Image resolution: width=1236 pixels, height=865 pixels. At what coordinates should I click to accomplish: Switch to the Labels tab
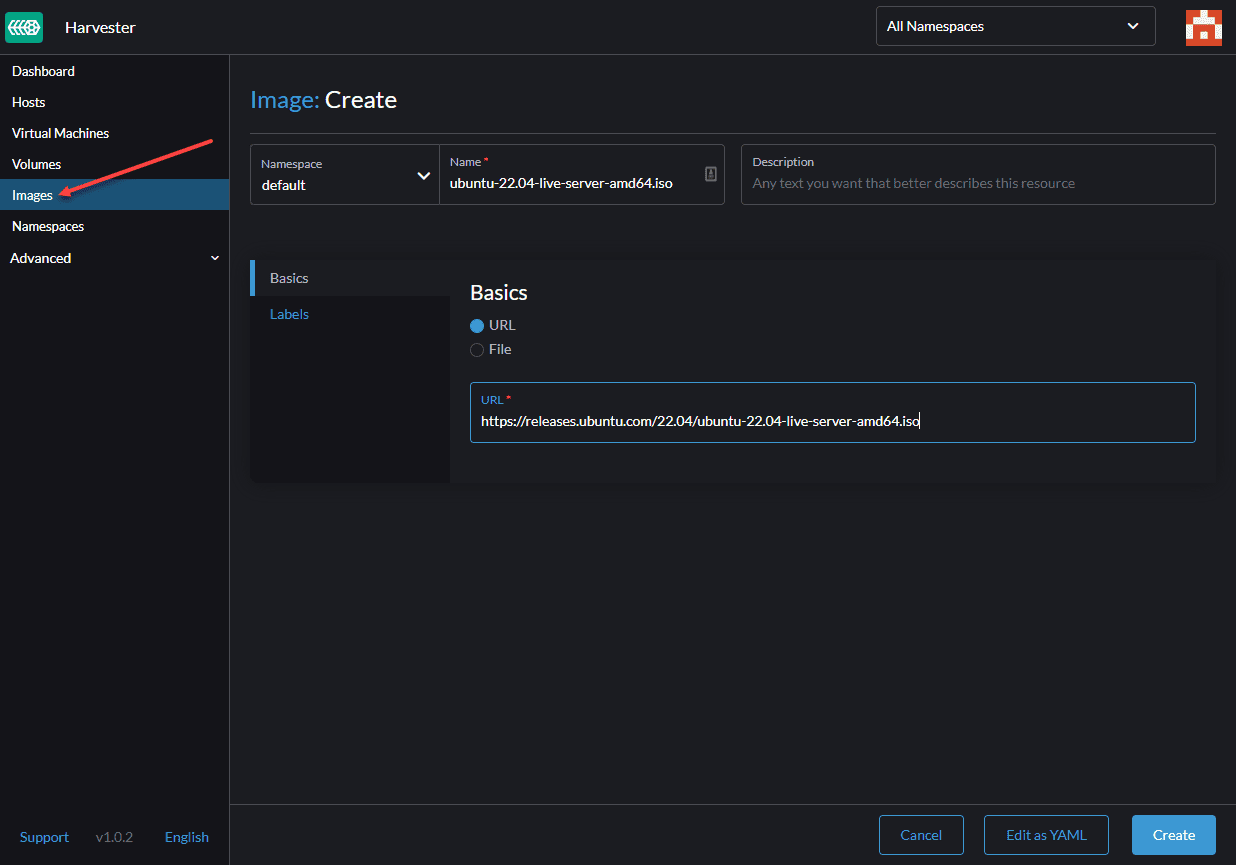coord(289,314)
